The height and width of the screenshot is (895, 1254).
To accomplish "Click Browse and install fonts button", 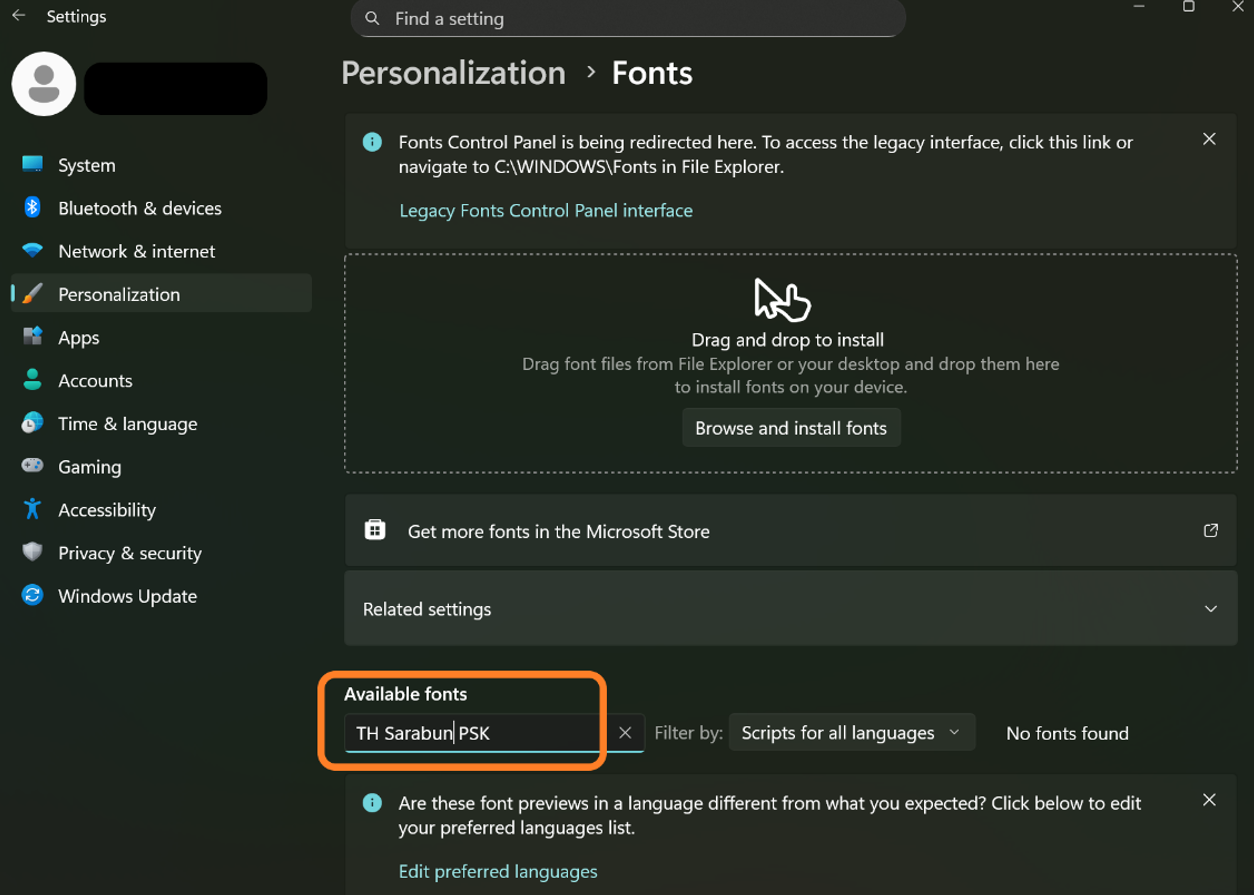I will tap(791, 428).
